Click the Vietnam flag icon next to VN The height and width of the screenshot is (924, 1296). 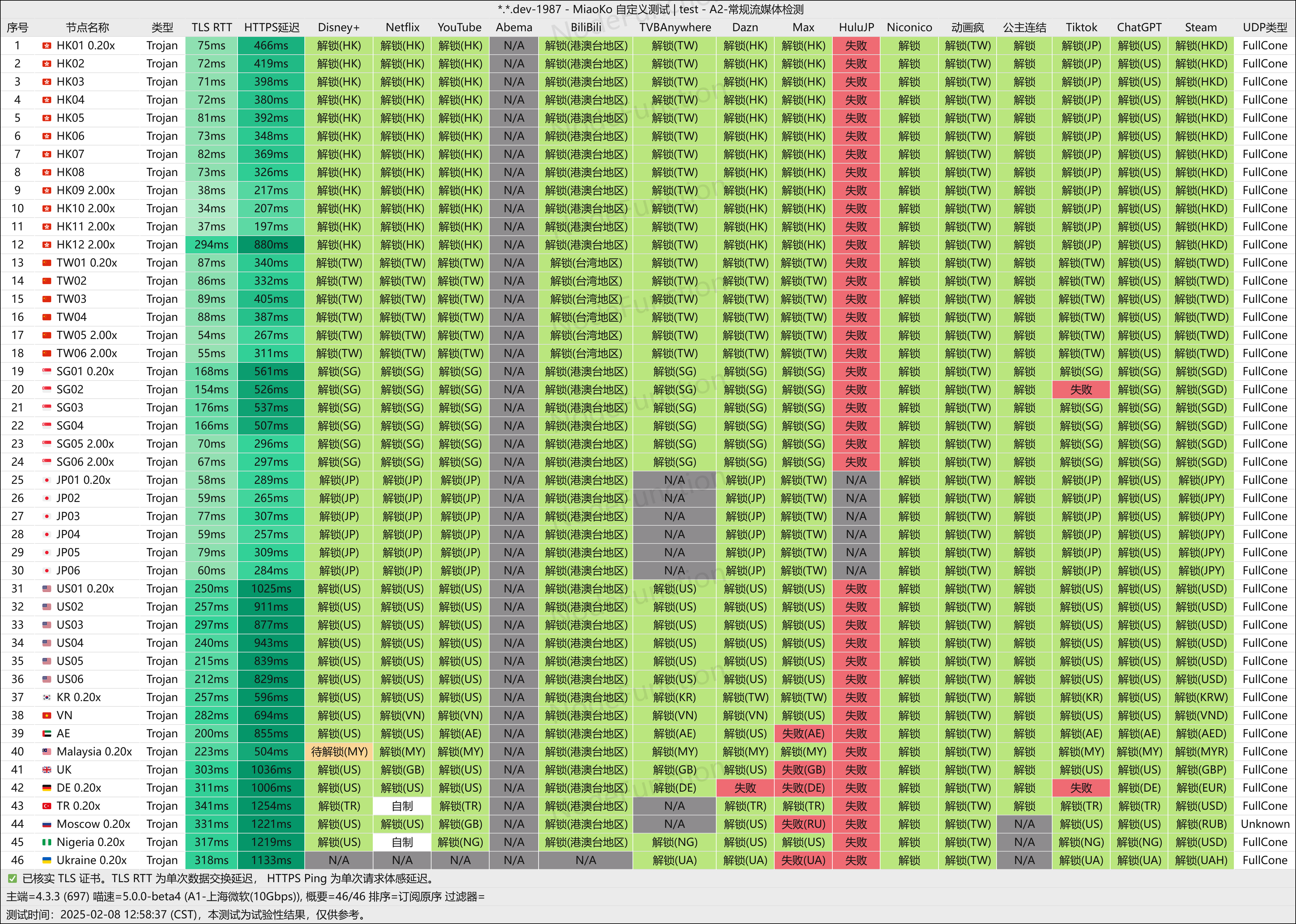pyautogui.click(x=47, y=715)
